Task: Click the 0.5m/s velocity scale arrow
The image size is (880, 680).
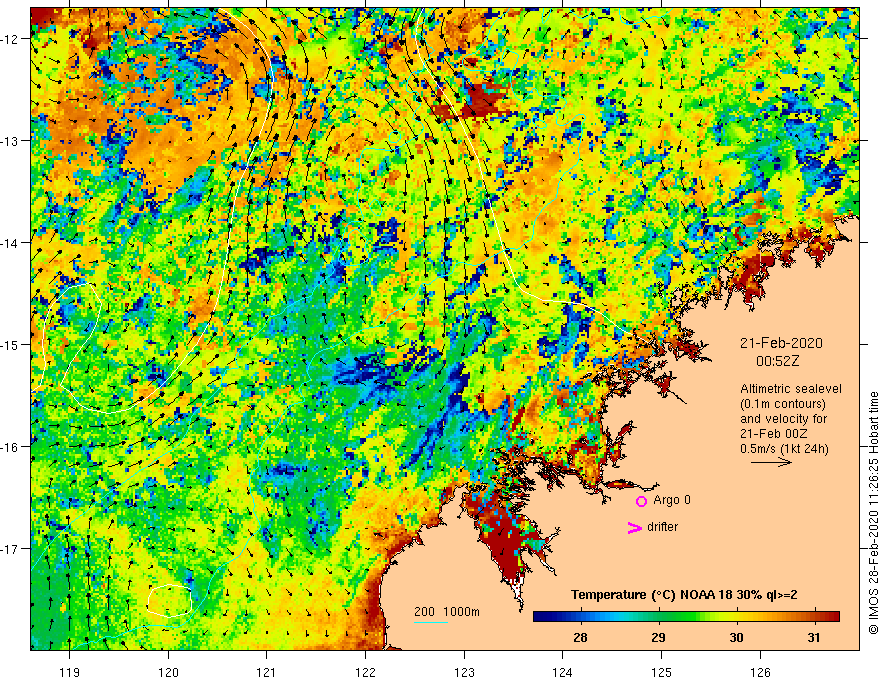Action: pyautogui.click(x=771, y=462)
